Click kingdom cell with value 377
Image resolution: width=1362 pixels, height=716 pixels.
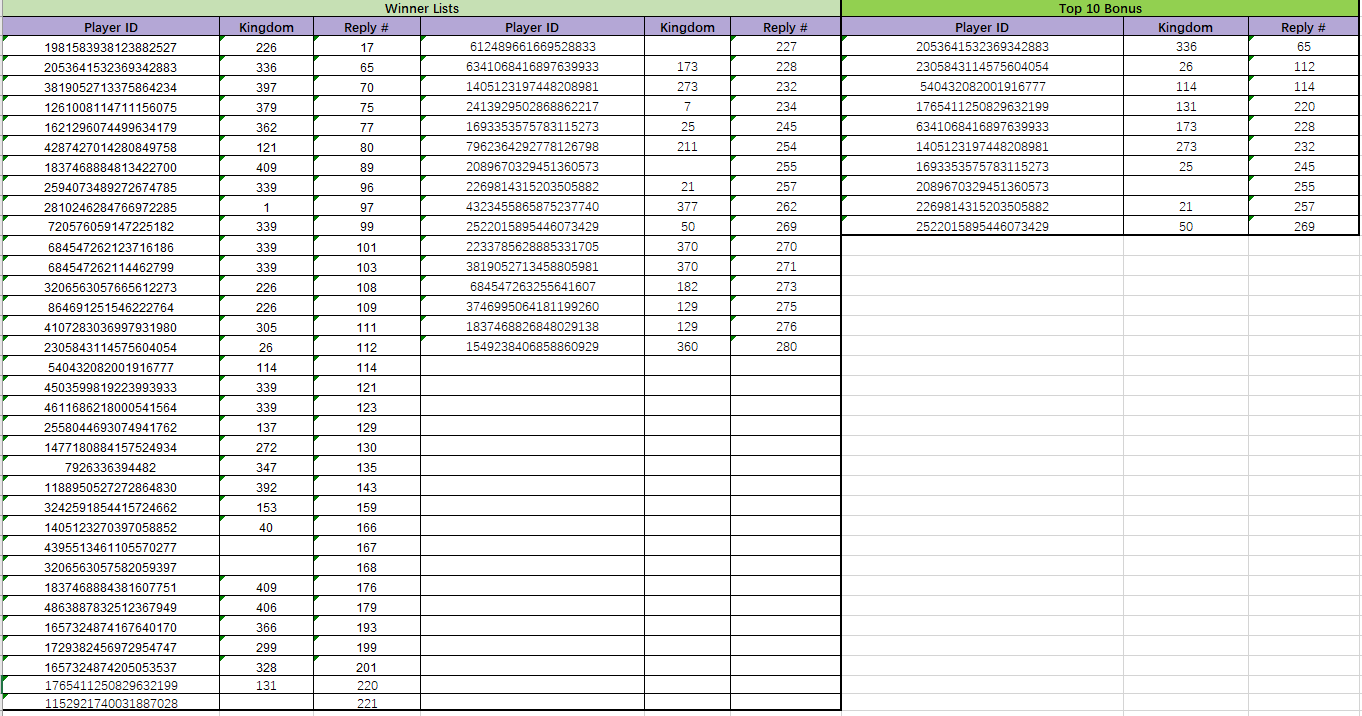click(x=687, y=207)
